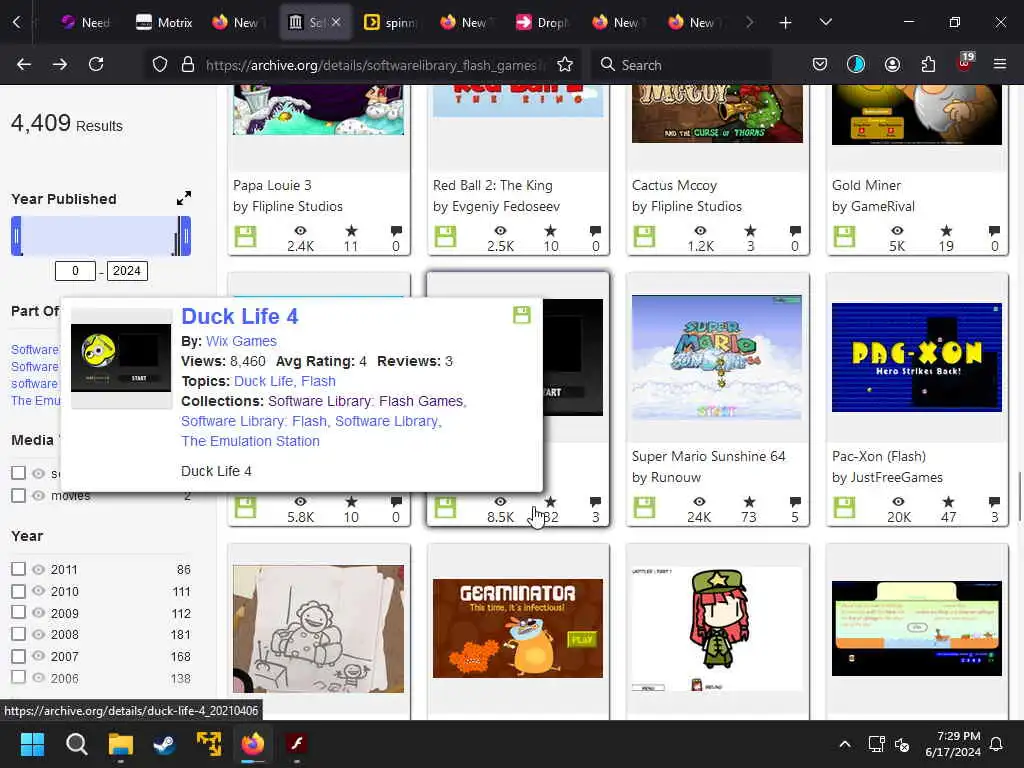
Task: Open the Flash topic link
Action: [x=319, y=381]
